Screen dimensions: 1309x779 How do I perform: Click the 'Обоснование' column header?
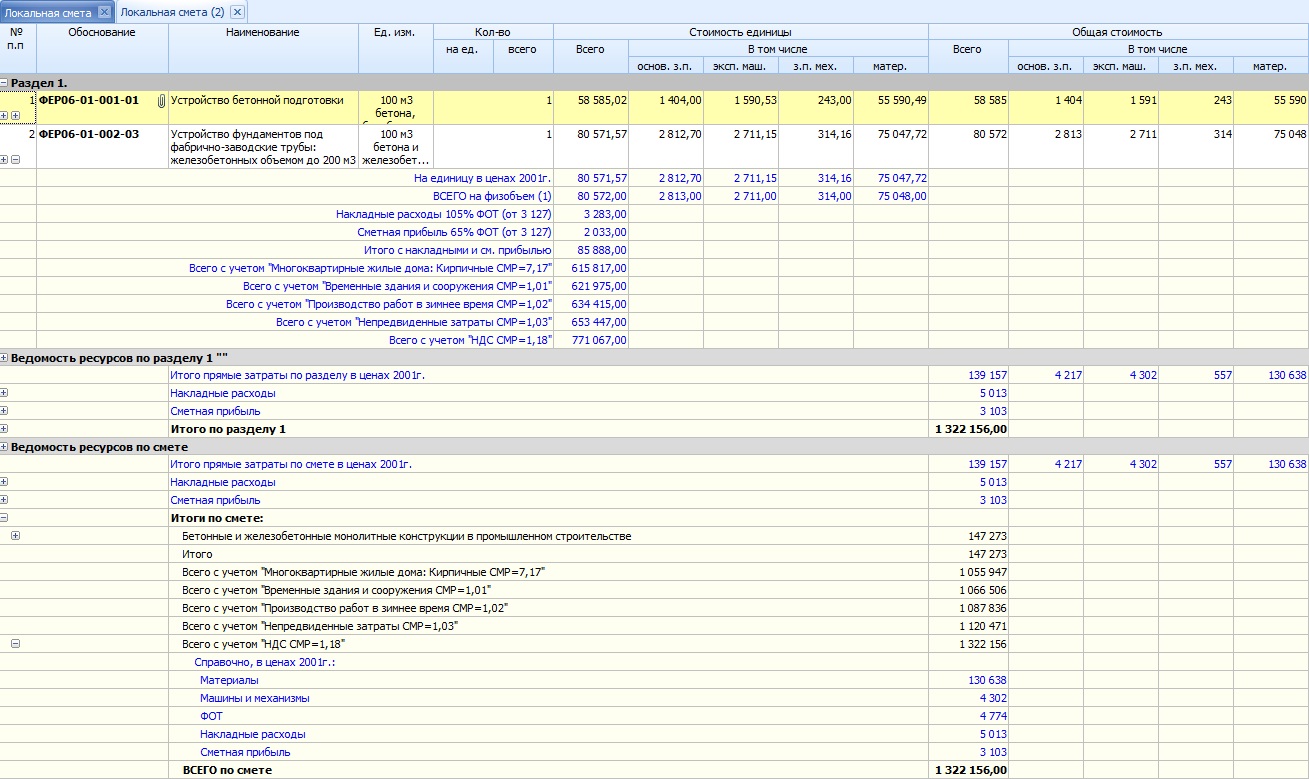102,33
